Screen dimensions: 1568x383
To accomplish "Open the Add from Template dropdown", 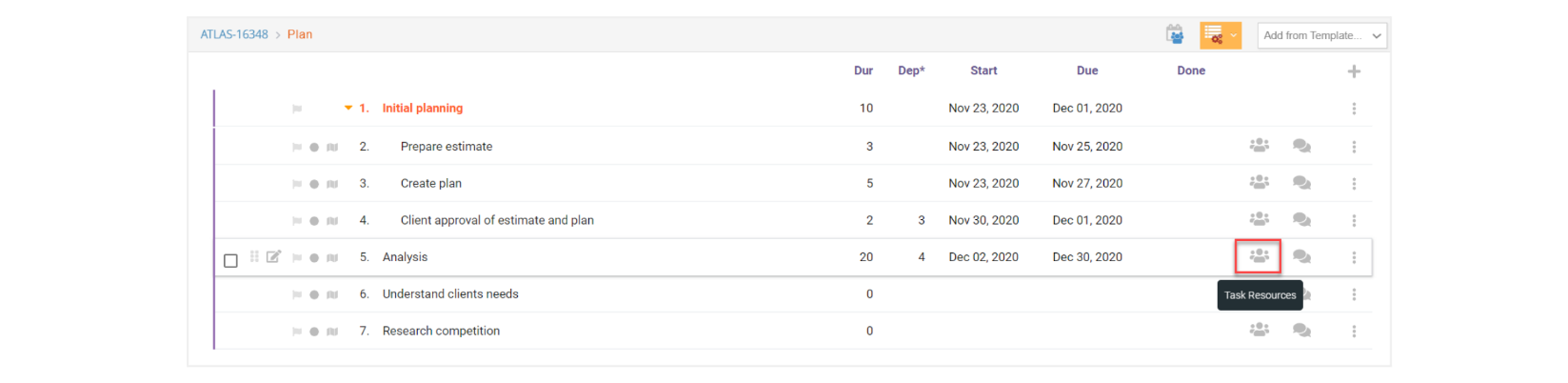I will pyautogui.click(x=1321, y=35).
